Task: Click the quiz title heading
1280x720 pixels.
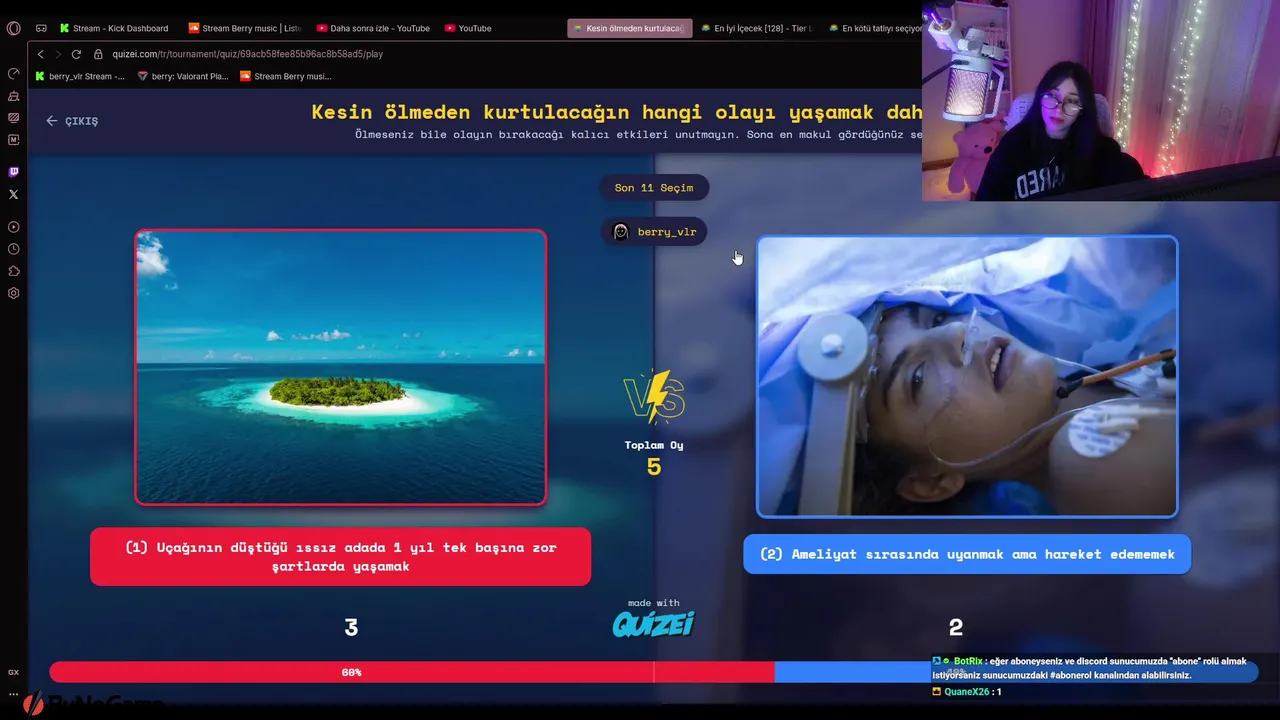Action: 617,112
